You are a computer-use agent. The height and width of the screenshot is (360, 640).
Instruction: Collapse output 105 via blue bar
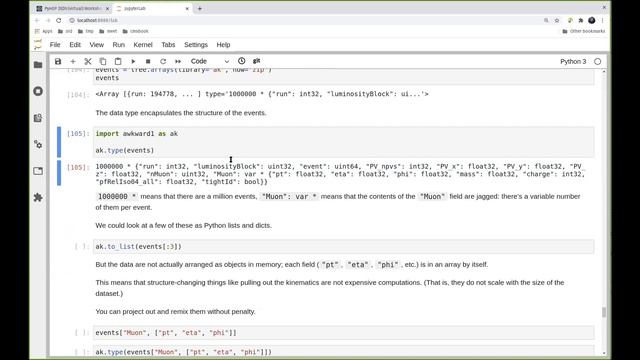point(59,173)
